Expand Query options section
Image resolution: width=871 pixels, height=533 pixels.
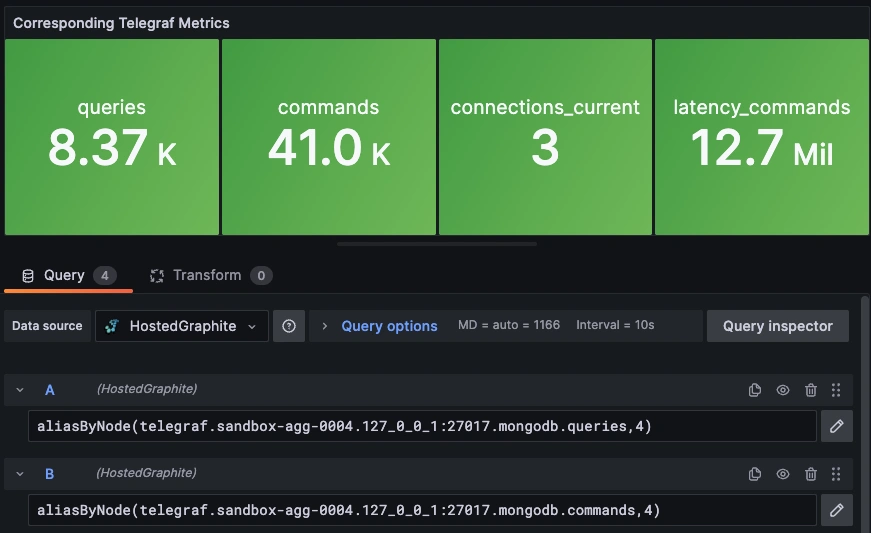[x=324, y=326]
